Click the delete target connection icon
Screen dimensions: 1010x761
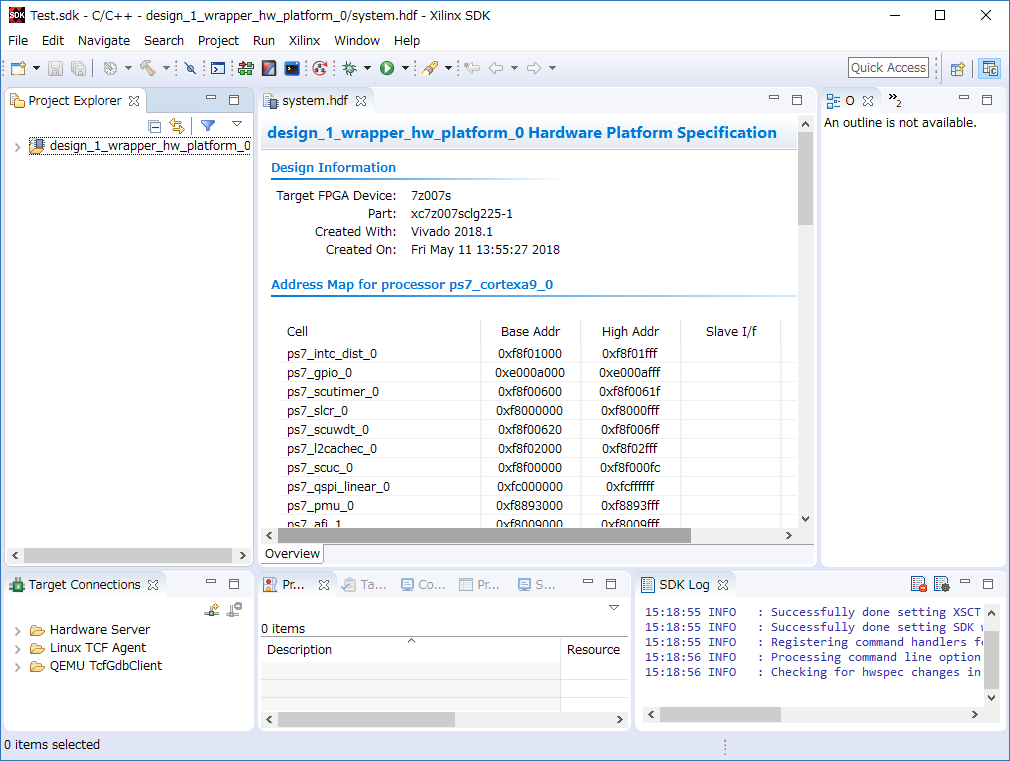234,609
